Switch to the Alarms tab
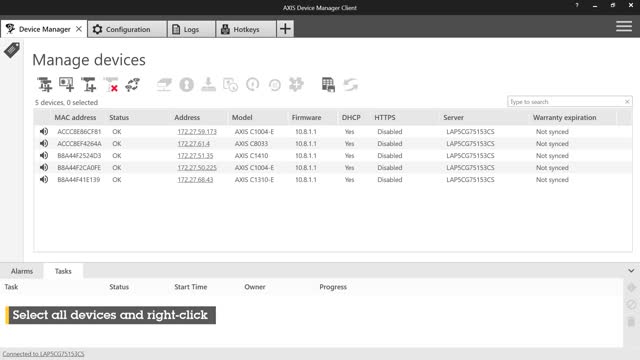The width and height of the screenshot is (640, 360). click(22, 271)
